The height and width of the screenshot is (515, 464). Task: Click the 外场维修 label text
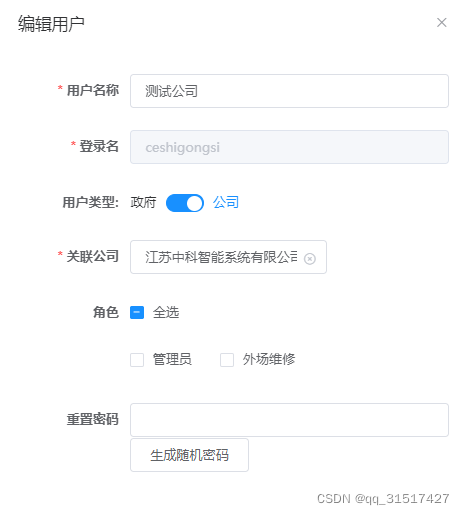(x=269, y=360)
